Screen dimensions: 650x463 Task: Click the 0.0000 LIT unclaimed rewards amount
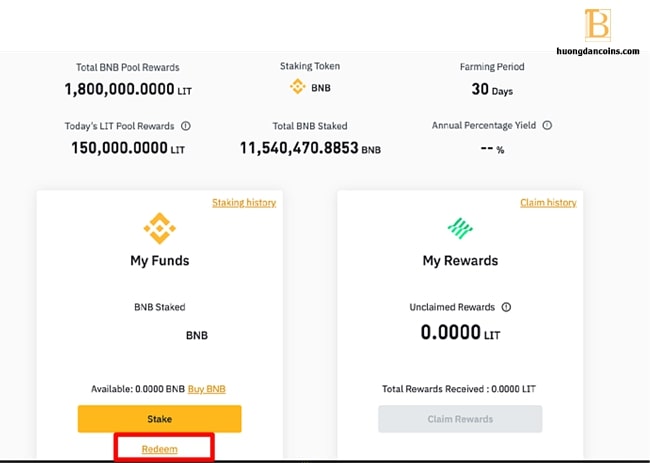460,332
